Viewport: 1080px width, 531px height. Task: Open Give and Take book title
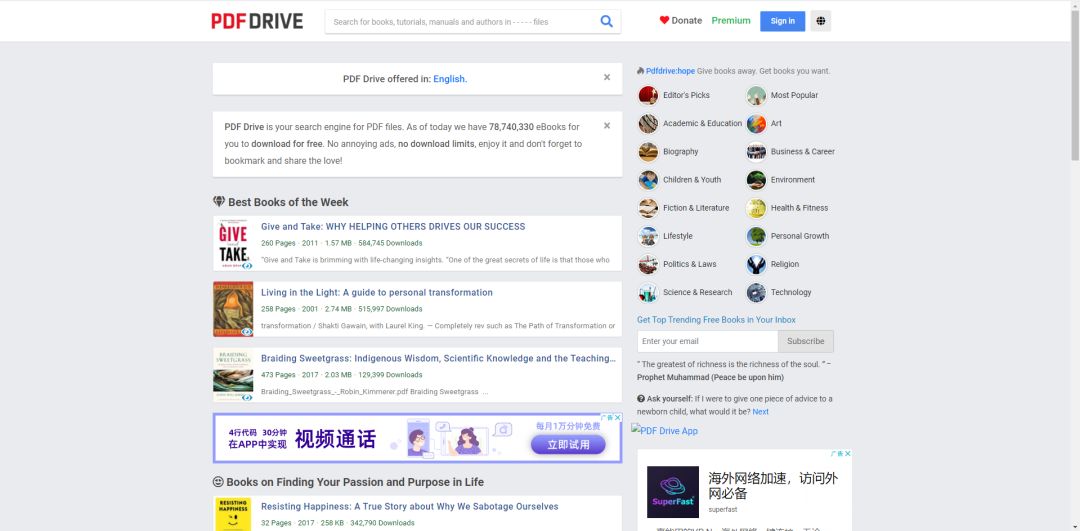[x=393, y=227]
